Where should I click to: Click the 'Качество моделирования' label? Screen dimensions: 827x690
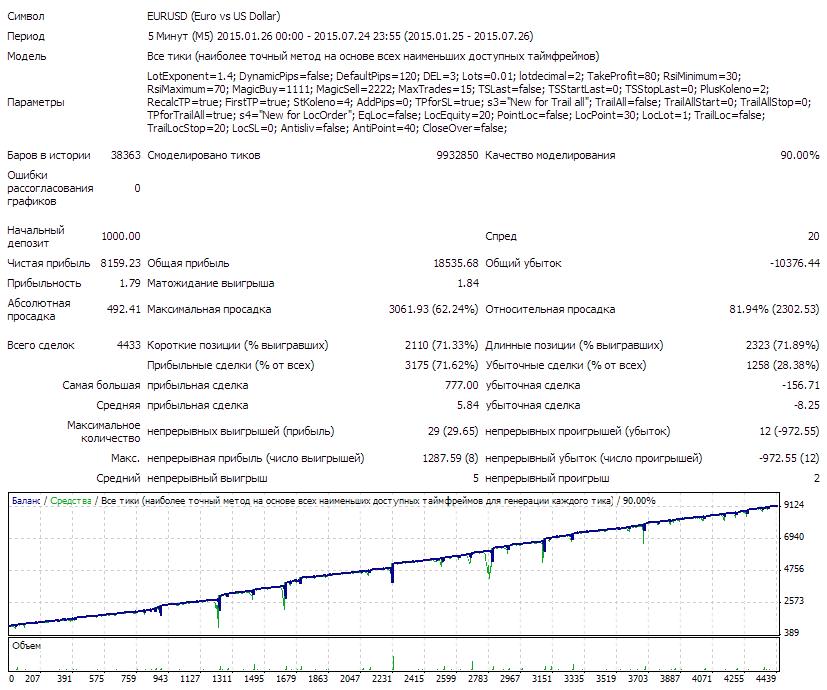[550, 155]
